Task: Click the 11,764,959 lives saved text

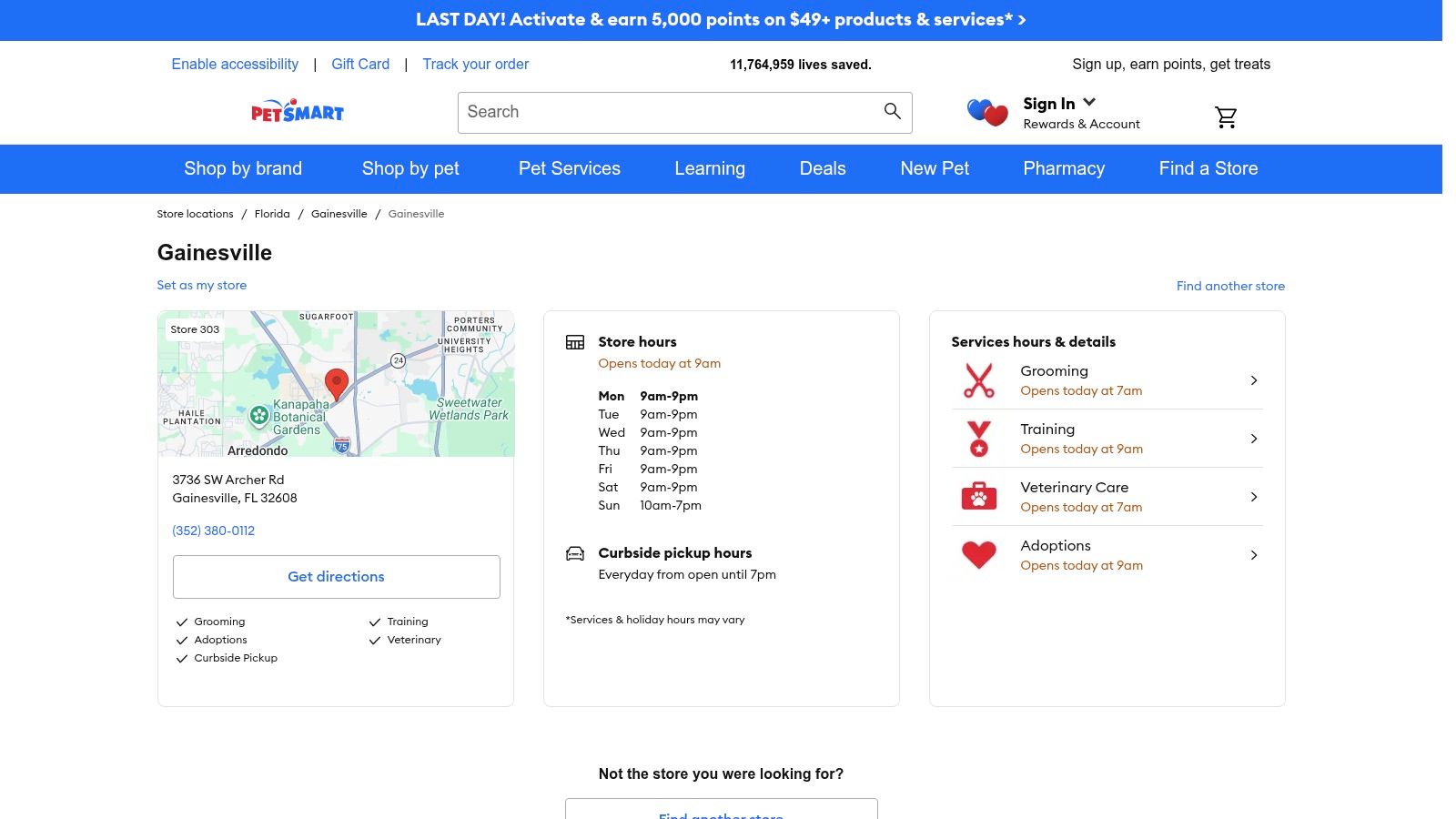Action: click(x=801, y=65)
